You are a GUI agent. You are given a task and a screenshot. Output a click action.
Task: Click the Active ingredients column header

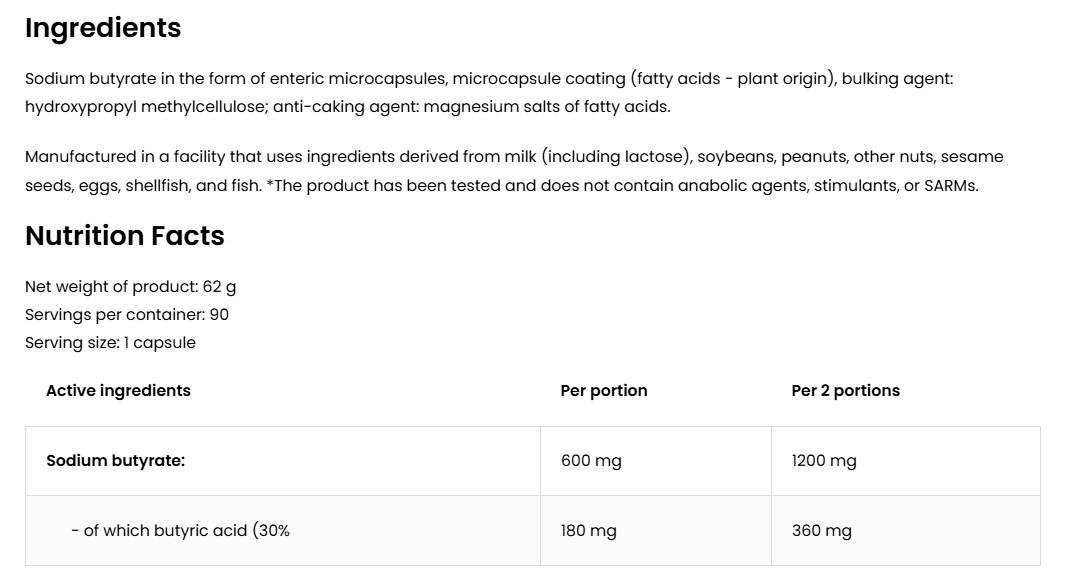[x=118, y=390]
